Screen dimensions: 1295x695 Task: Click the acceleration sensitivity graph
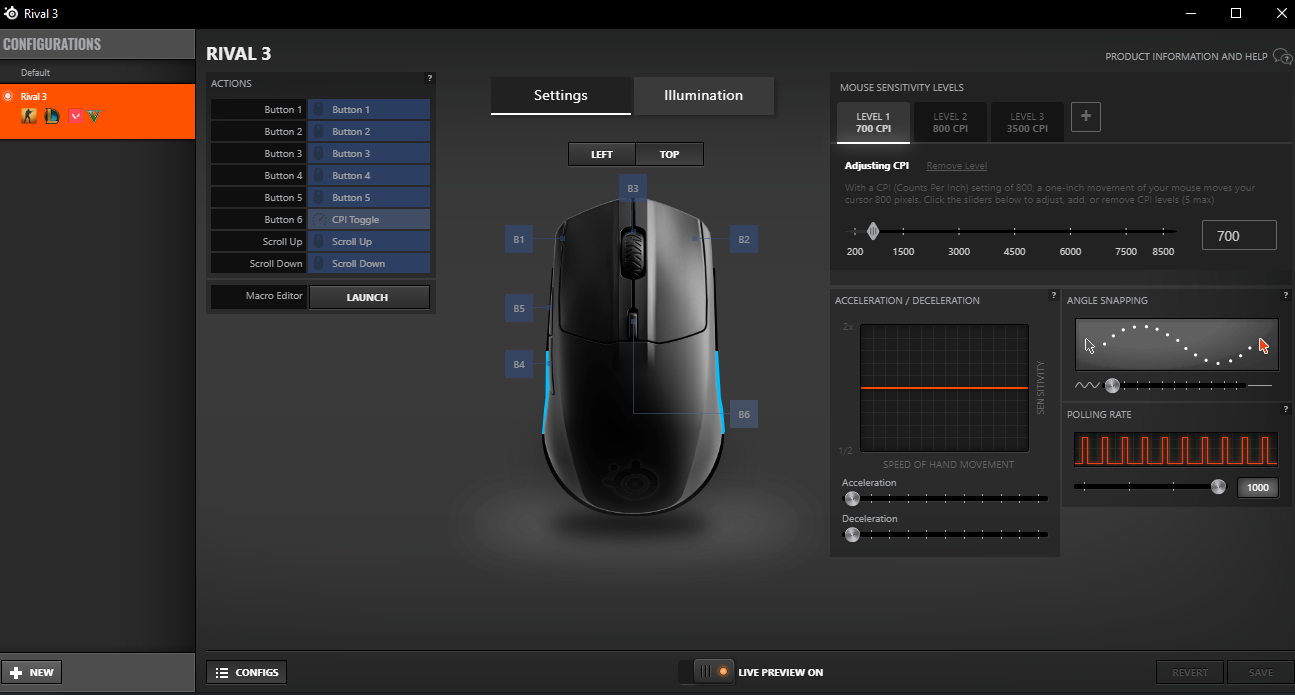(944, 388)
